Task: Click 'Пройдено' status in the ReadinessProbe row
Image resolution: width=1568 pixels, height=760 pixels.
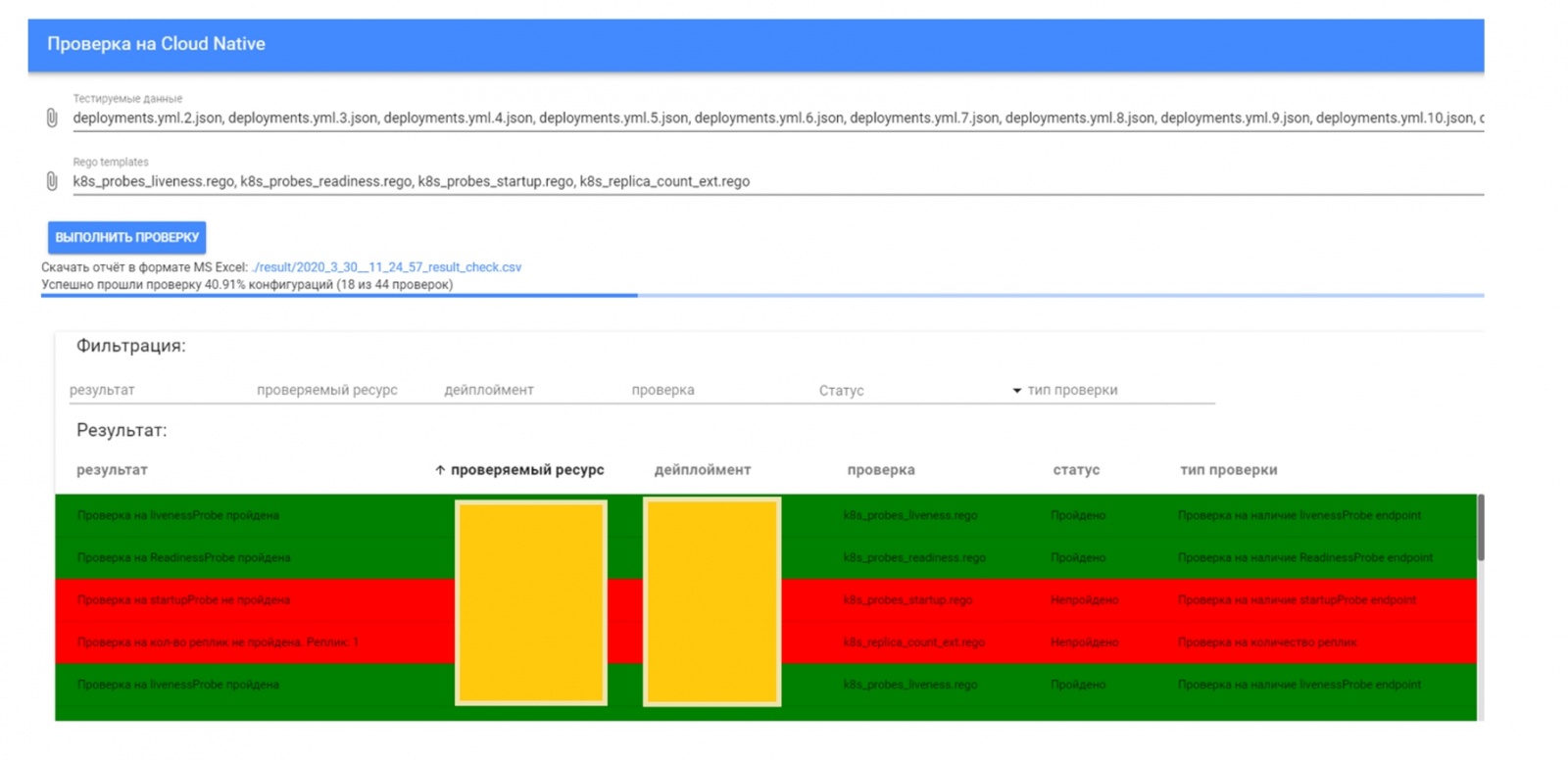Action: 1078,557
